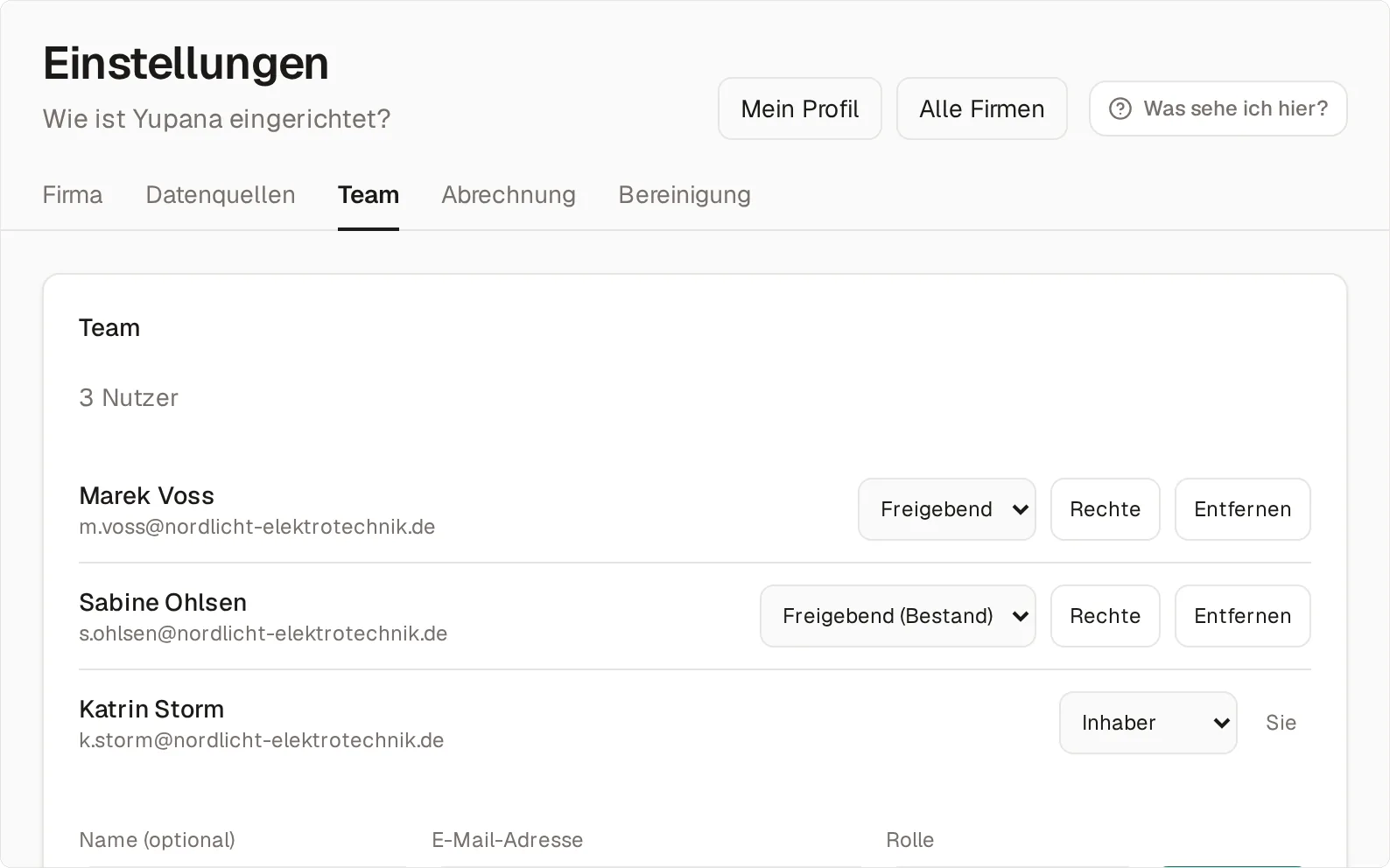Click the Mein Profil button
1390x868 pixels.
(800, 108)
